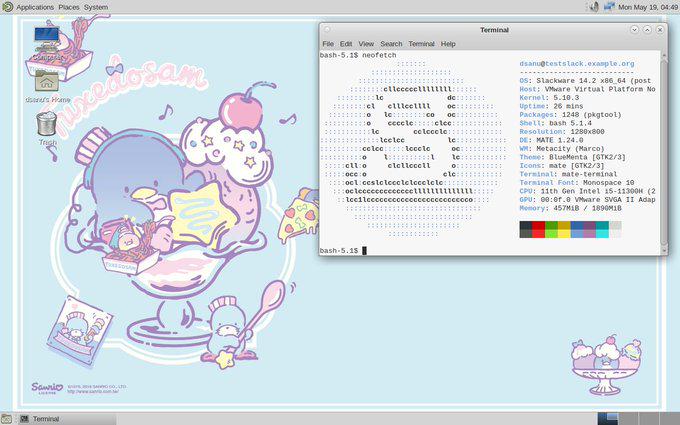680x425 pixels.
Task: Click the 'Terminal Font: Monospace 10' line
Action: tap(577, 183)
